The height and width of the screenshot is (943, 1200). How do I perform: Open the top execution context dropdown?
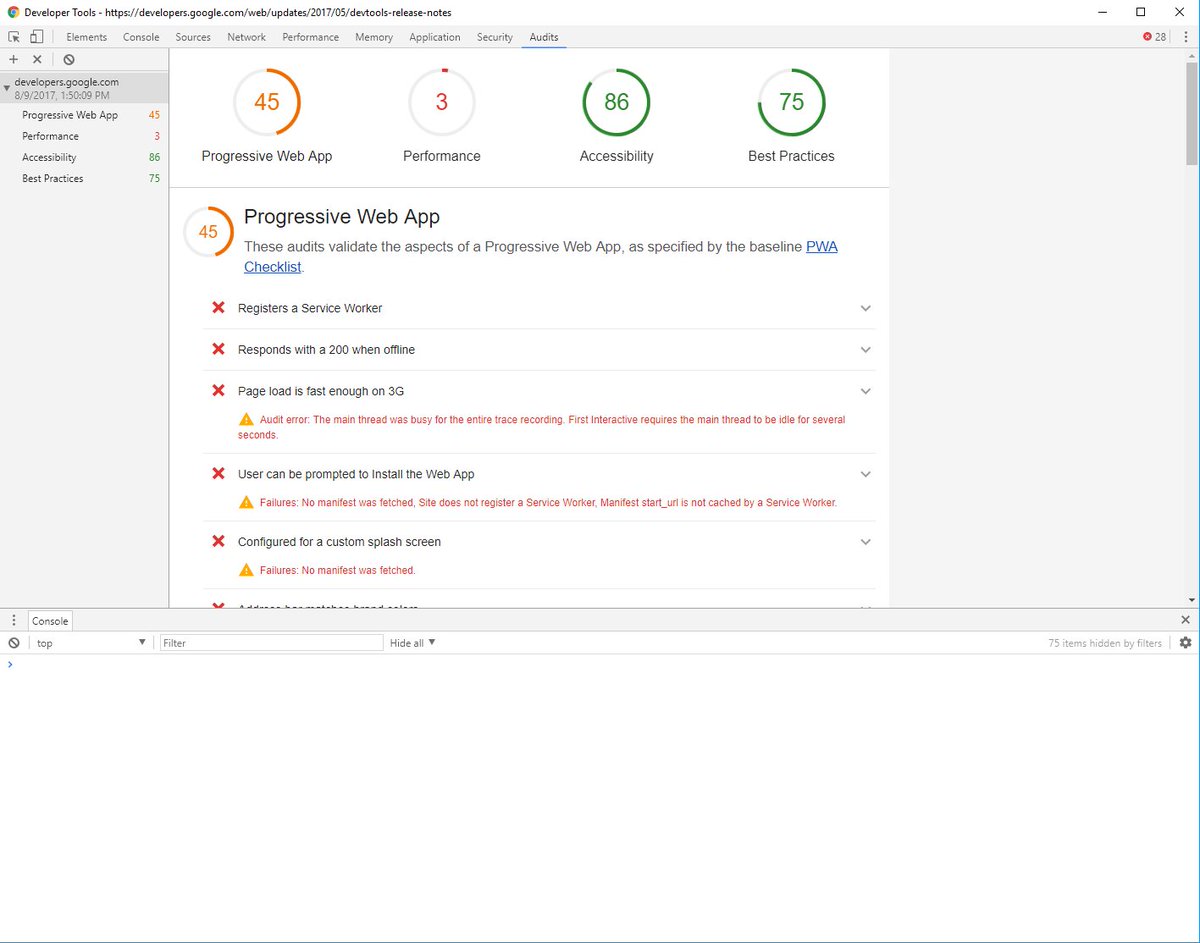click(x=90, y=643)
